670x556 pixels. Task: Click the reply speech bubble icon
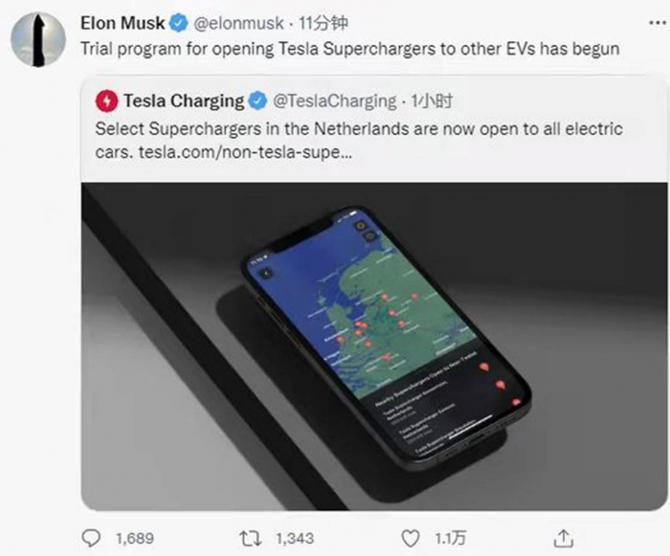[x=91, y=538]
